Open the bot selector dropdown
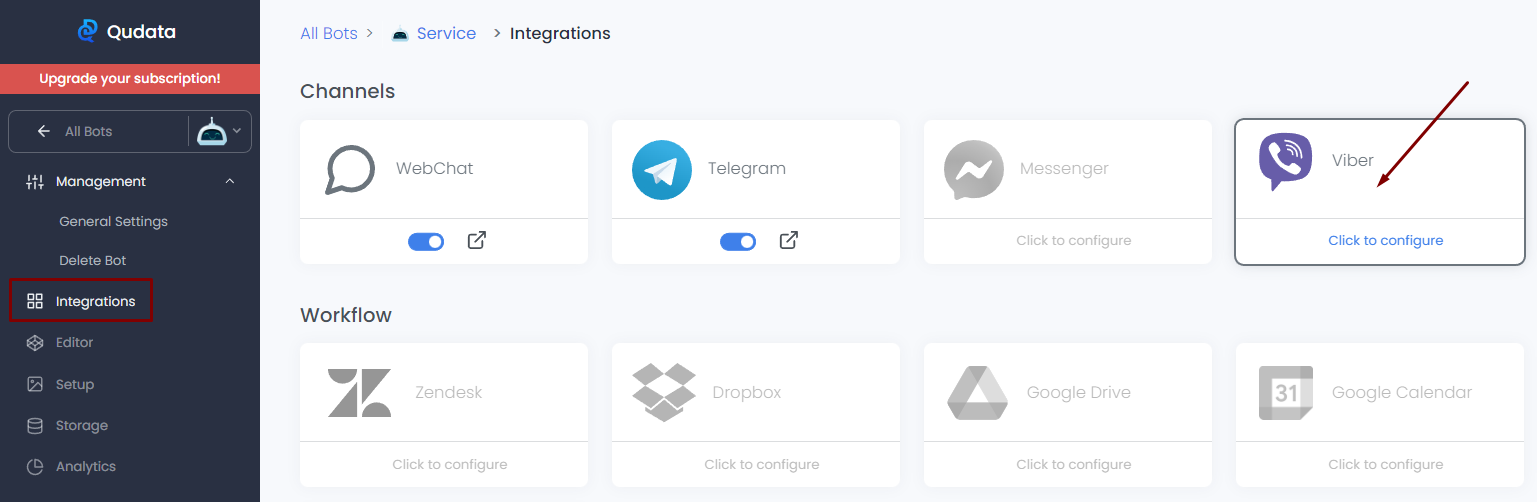The width and height of the screenshot is (1537, 502). 221,131
